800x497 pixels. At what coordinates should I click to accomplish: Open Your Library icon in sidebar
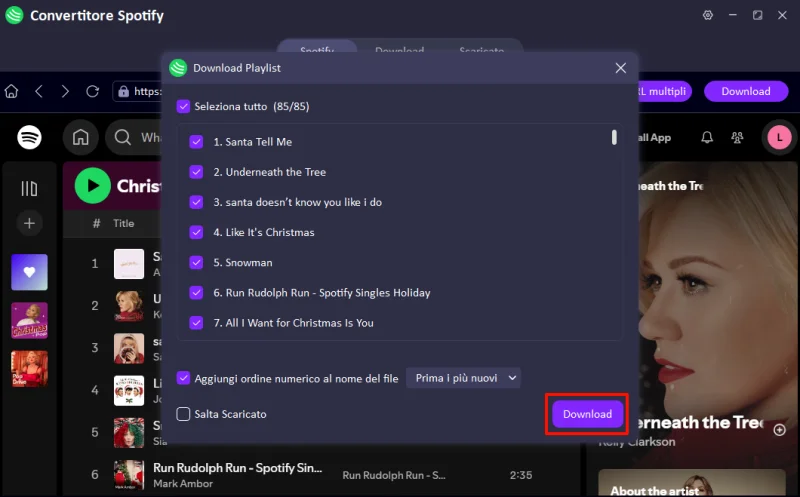(x=29, y=188)
